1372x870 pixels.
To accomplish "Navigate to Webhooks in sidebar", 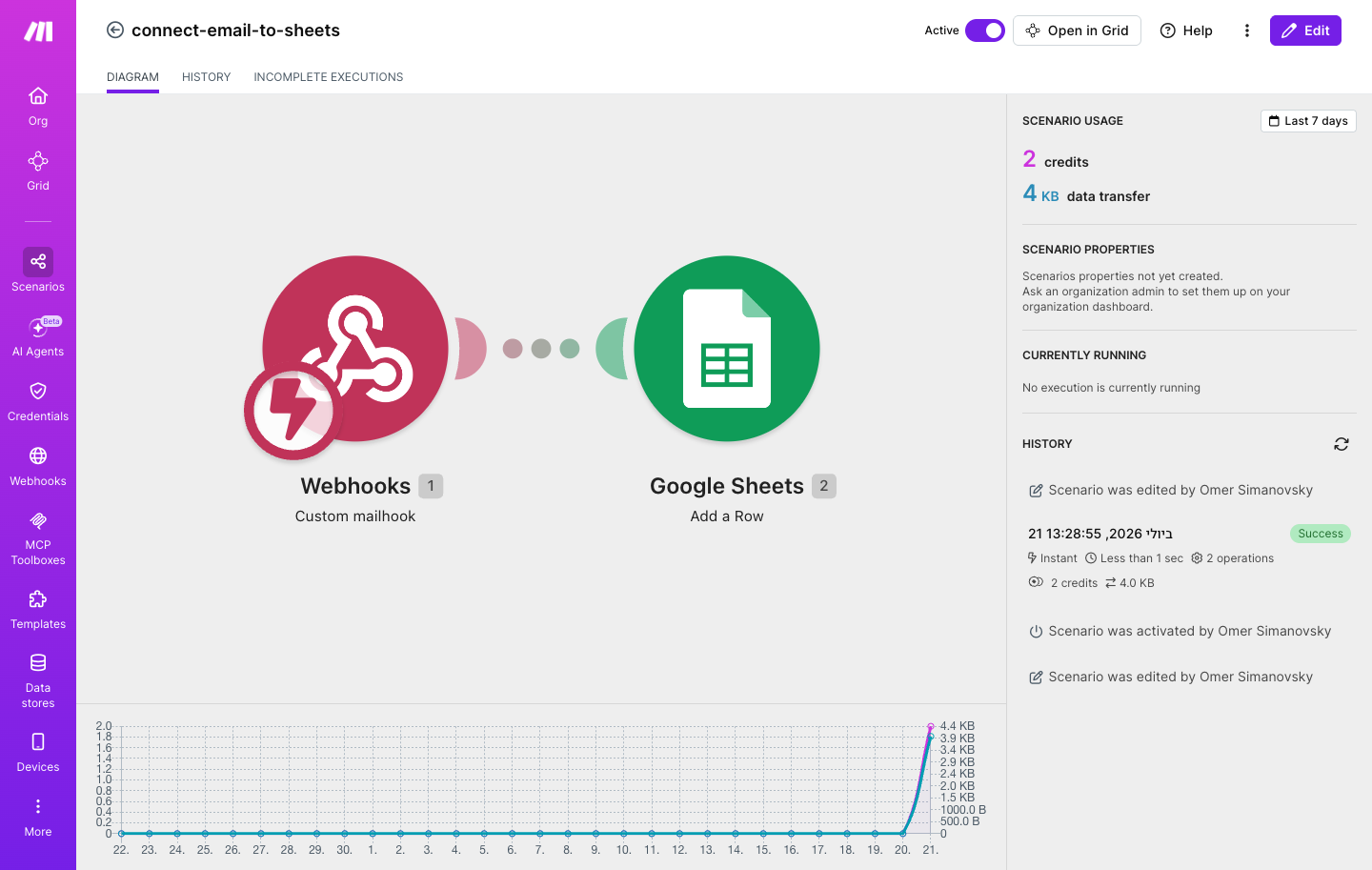I will click(38, 466).
